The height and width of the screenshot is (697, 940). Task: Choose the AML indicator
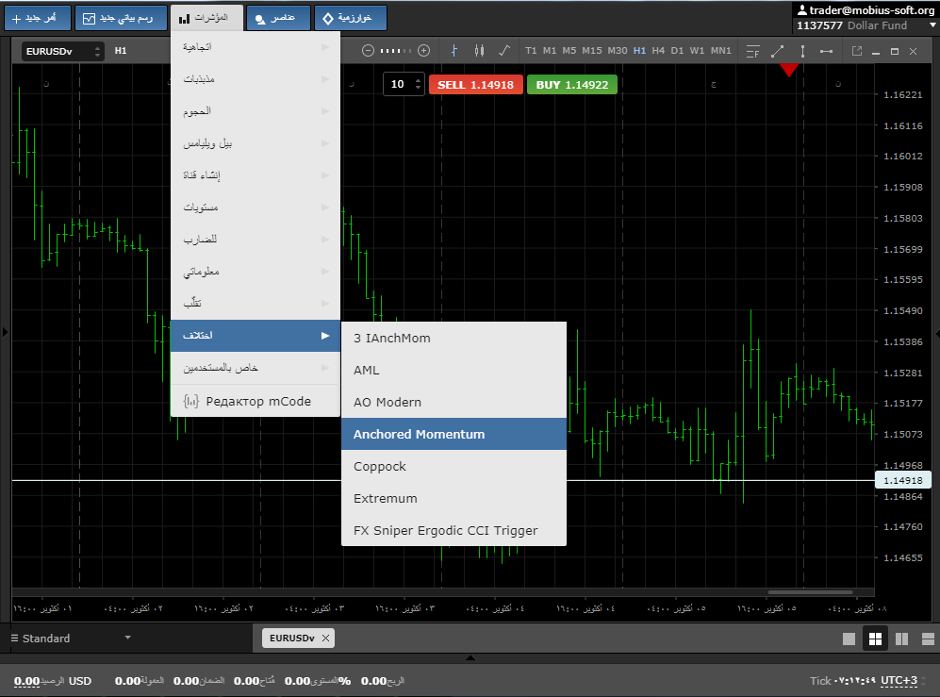[x=454, y=370]
